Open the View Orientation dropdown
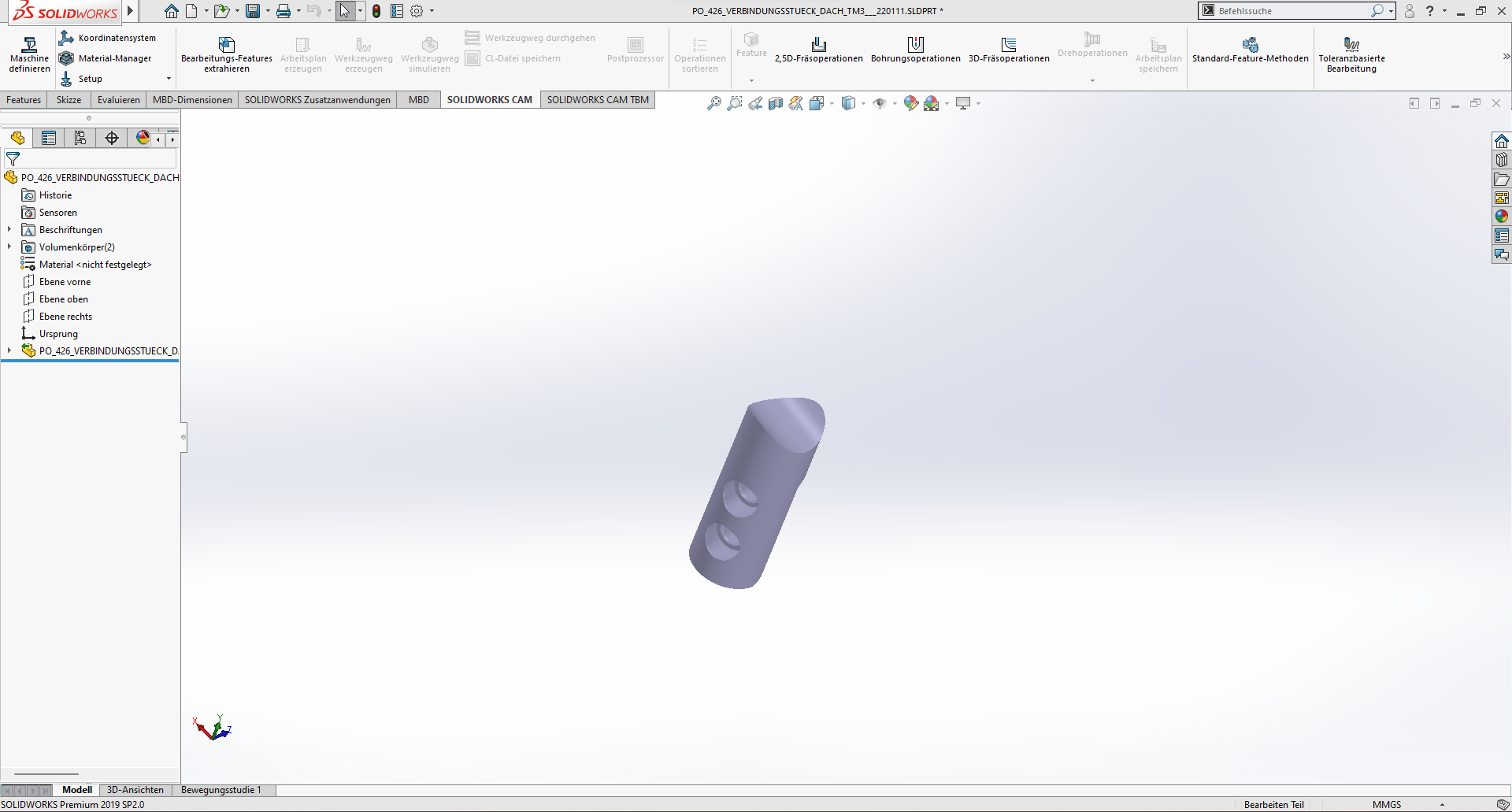 pos(832,103)
